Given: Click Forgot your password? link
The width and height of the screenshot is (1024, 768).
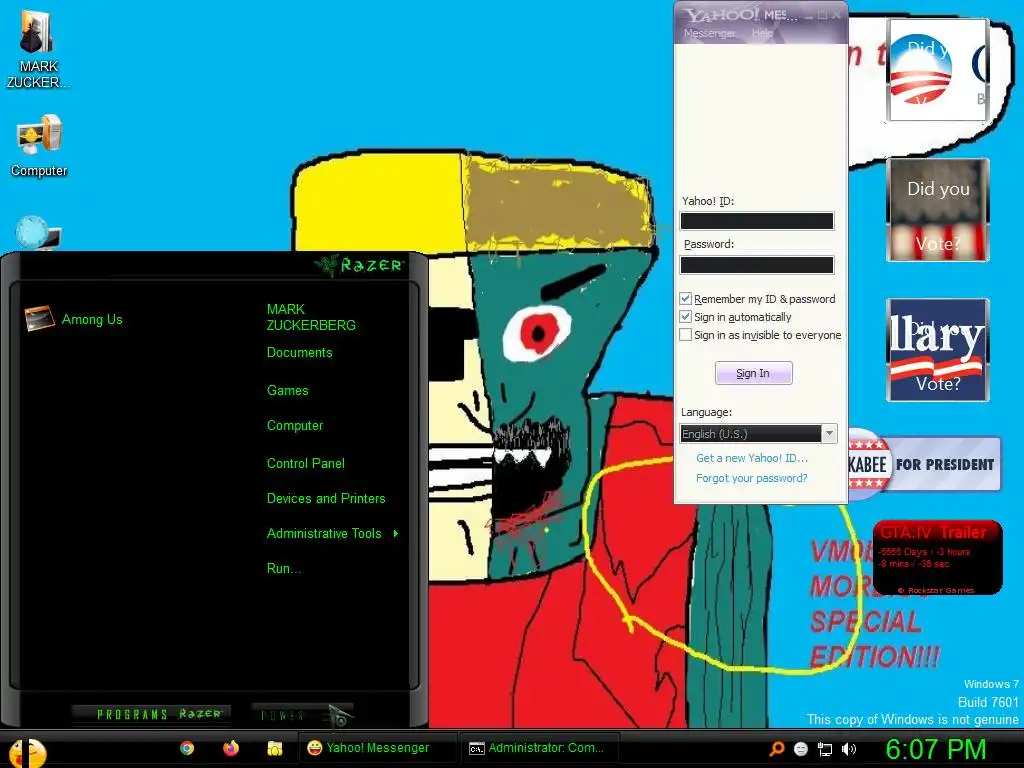Looking at the screenshot, I should click(752, 478).
